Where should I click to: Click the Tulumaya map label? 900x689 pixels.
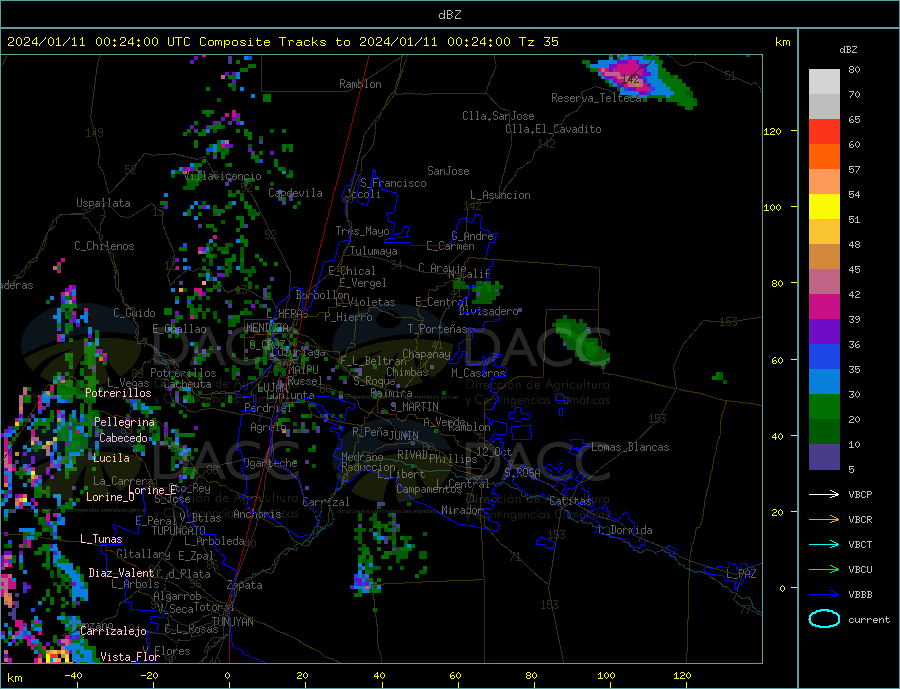[x=374, y=251]
